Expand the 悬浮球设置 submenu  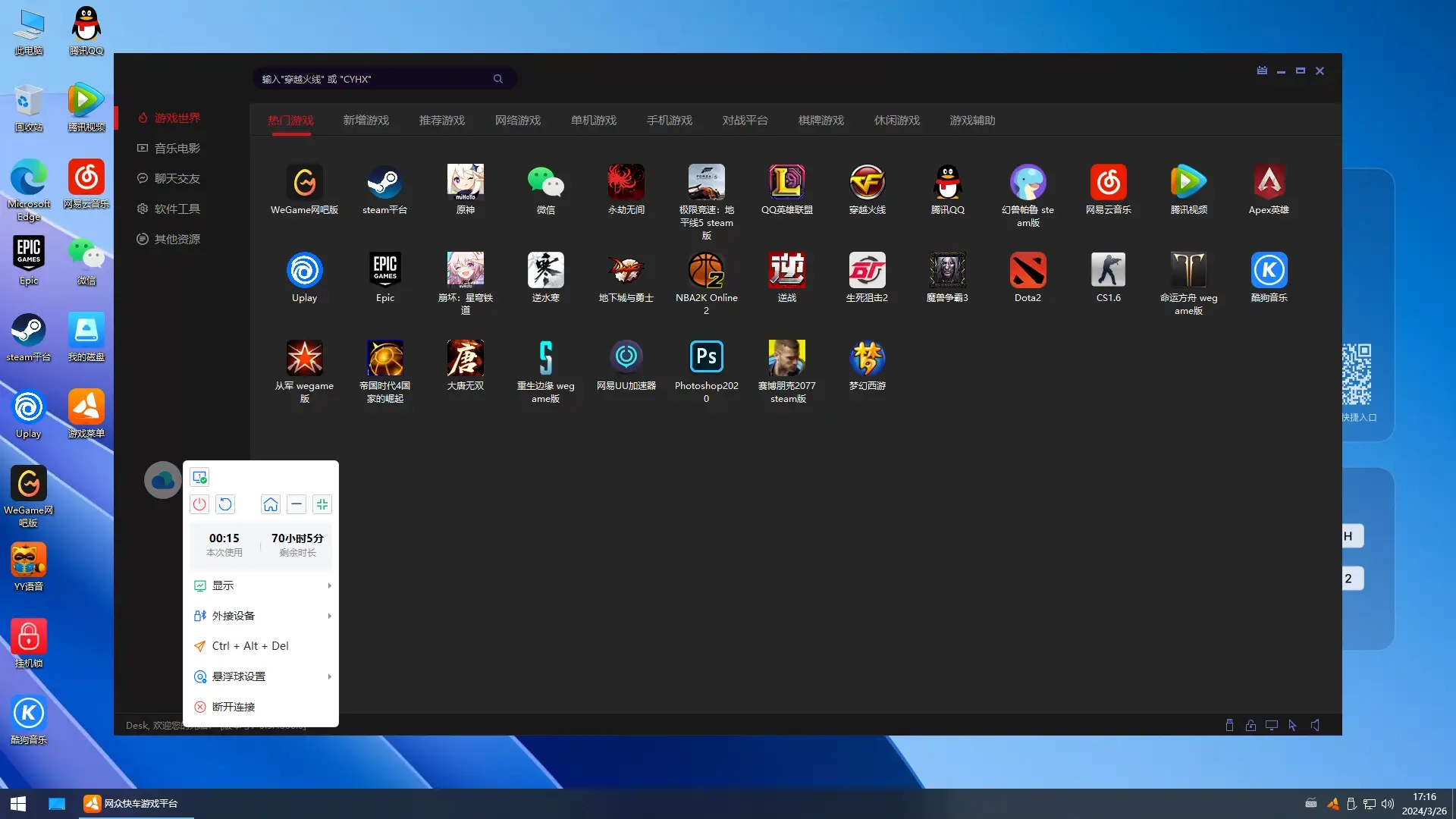(x=261, y=676)
